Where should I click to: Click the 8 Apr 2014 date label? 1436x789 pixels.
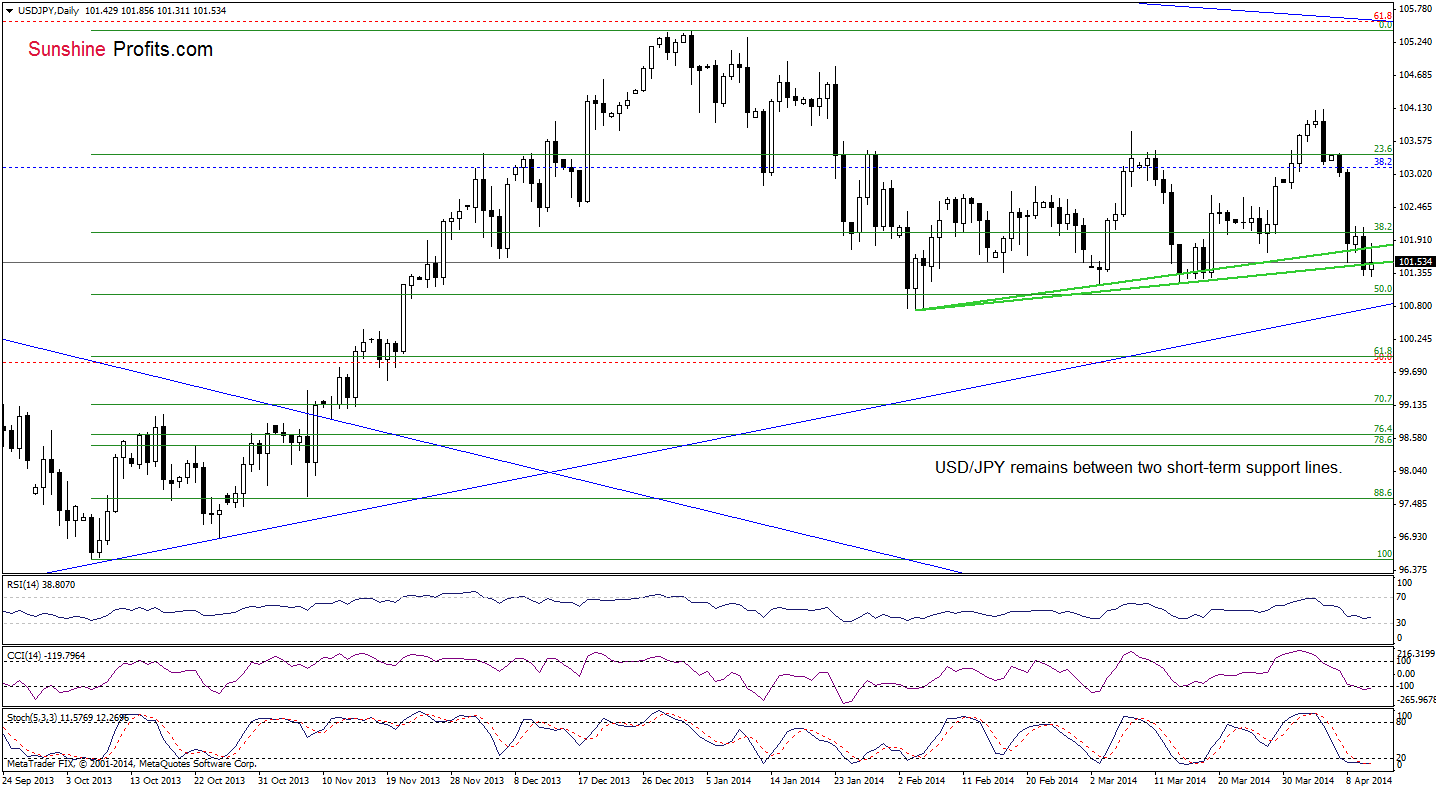click(1369, 779)
